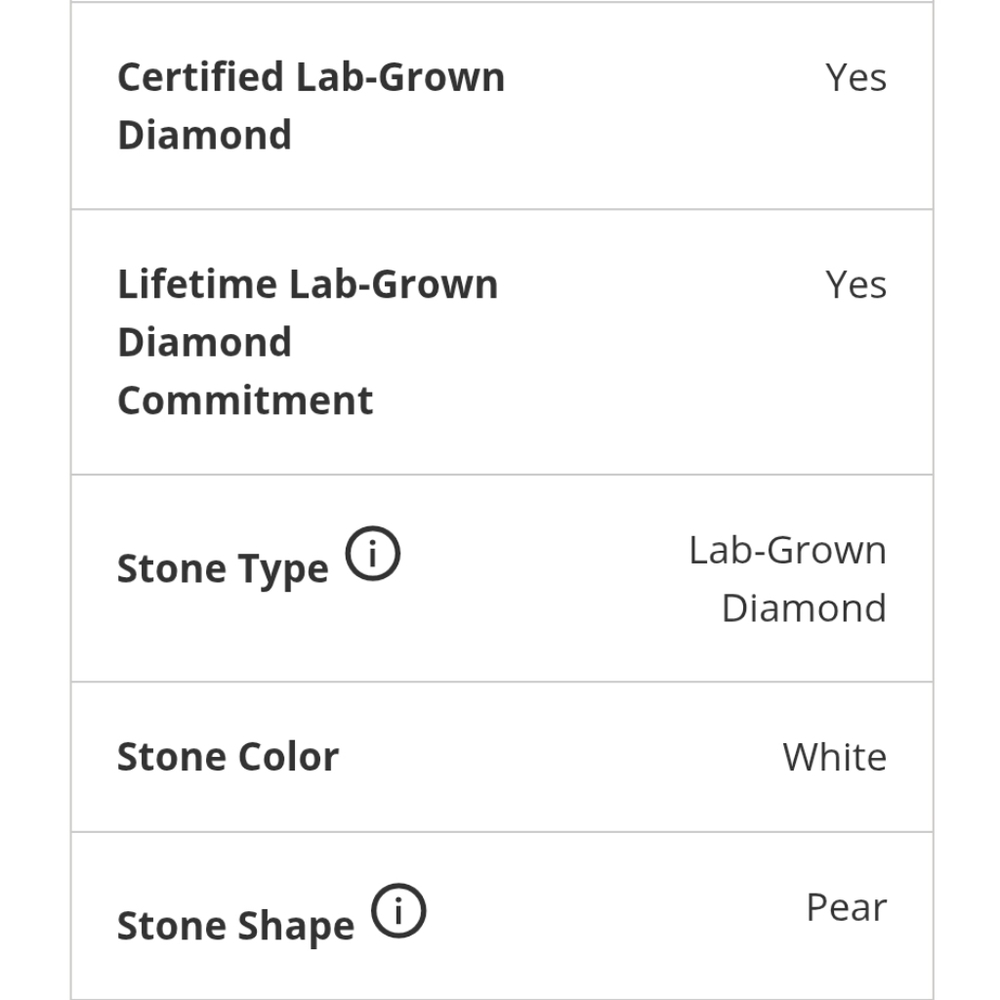Click the word Certified in the first row
Image resolution: width=1000 pixels, height=1000 pixels.
(x=201, y=77)
